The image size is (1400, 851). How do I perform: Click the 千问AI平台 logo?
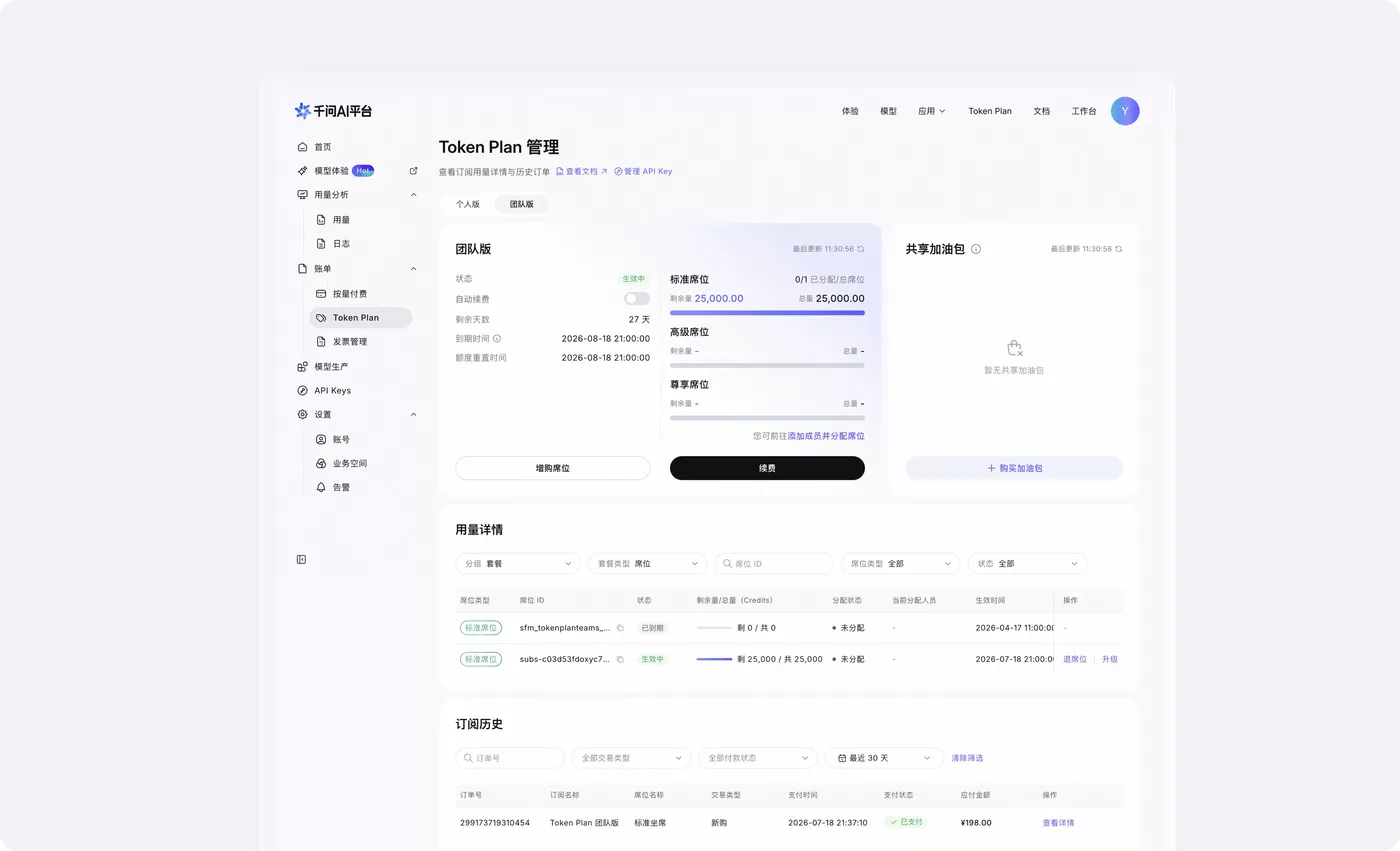[333, 111]
